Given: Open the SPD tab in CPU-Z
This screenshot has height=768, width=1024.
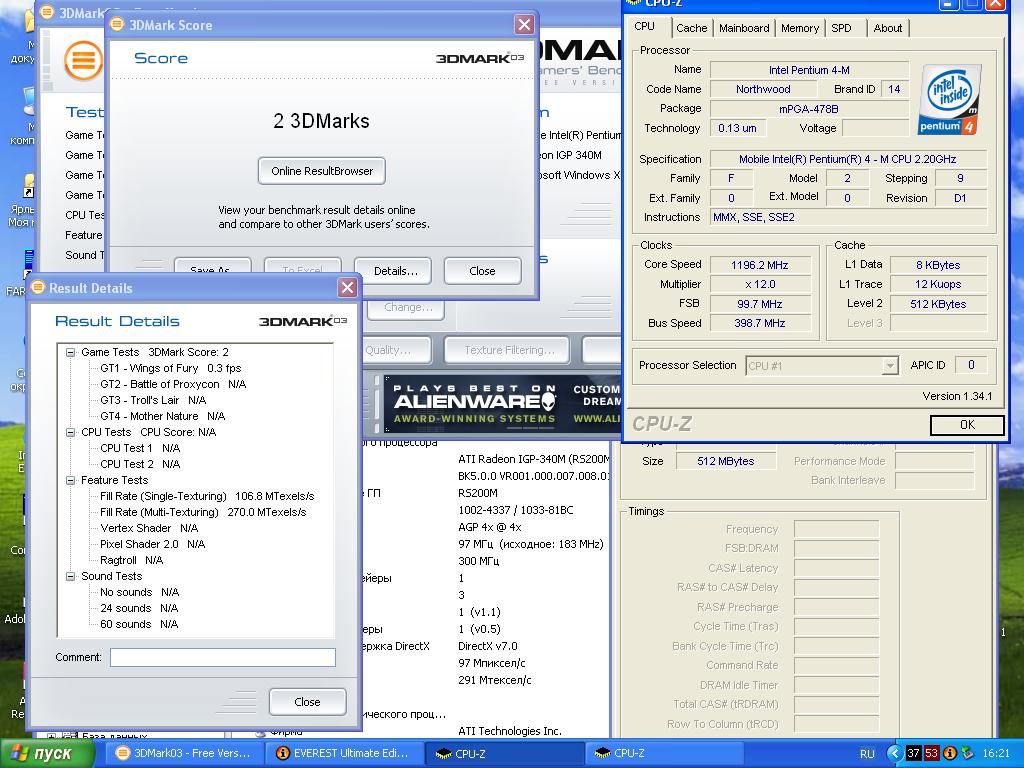Looking at the screenshot, I should pos(841,28).
